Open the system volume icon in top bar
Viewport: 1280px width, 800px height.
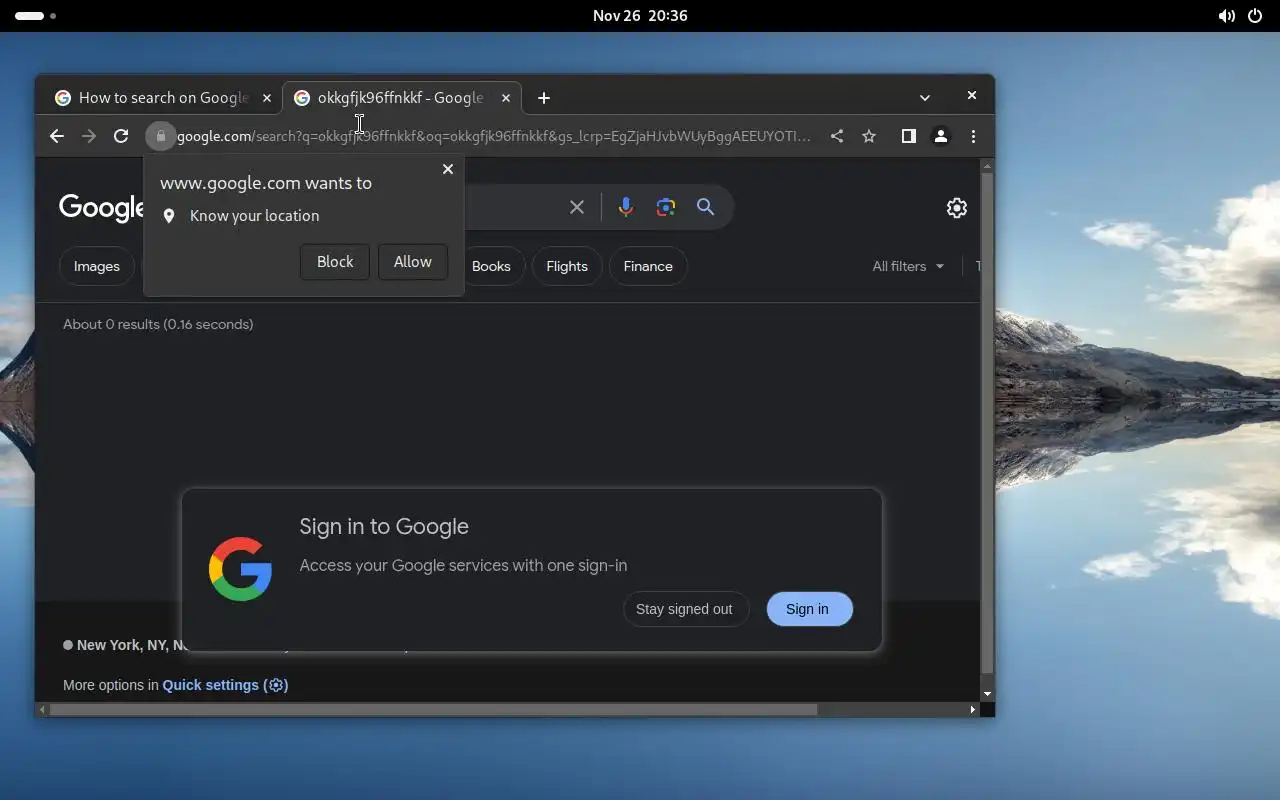pos(1226,16)
